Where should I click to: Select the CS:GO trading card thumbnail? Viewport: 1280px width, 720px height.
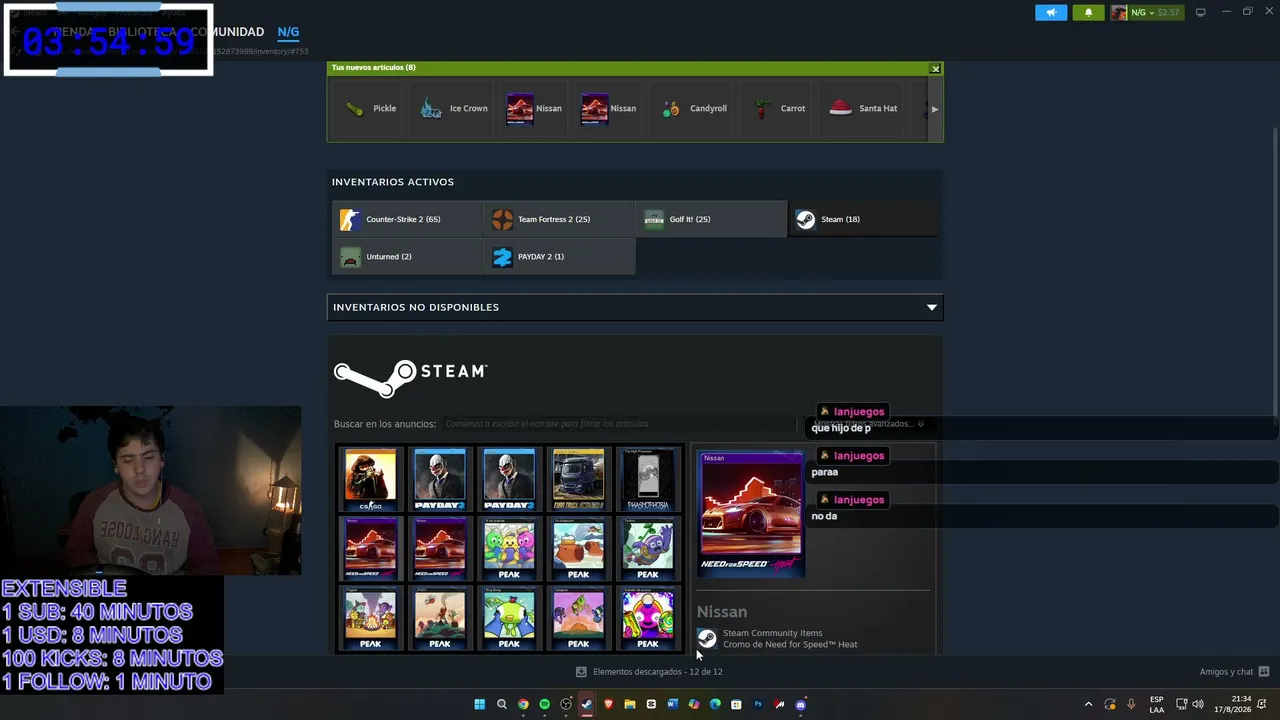coord(370,479)
